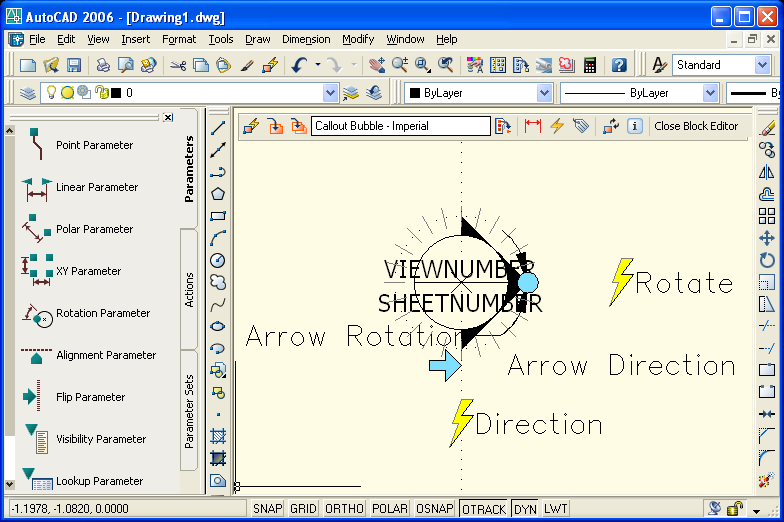The width and height of the screenshot is (784, 522).
Task: Click the red Parameter toolbar icon
Action: click(533, 126)
